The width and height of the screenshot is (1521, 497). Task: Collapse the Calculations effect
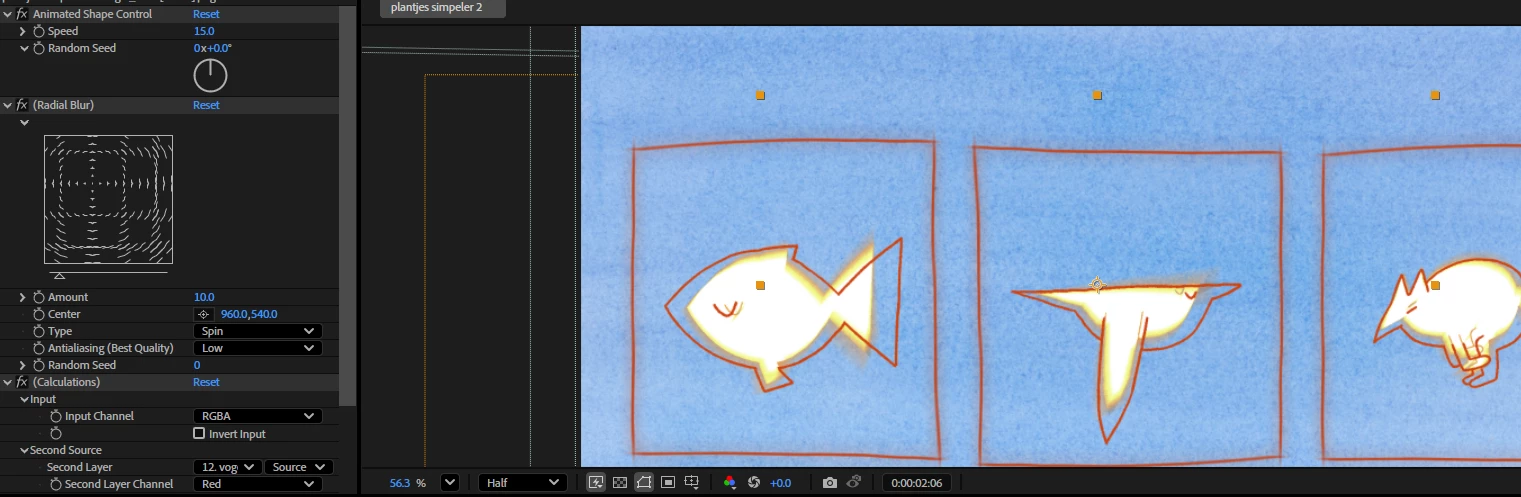7,382
